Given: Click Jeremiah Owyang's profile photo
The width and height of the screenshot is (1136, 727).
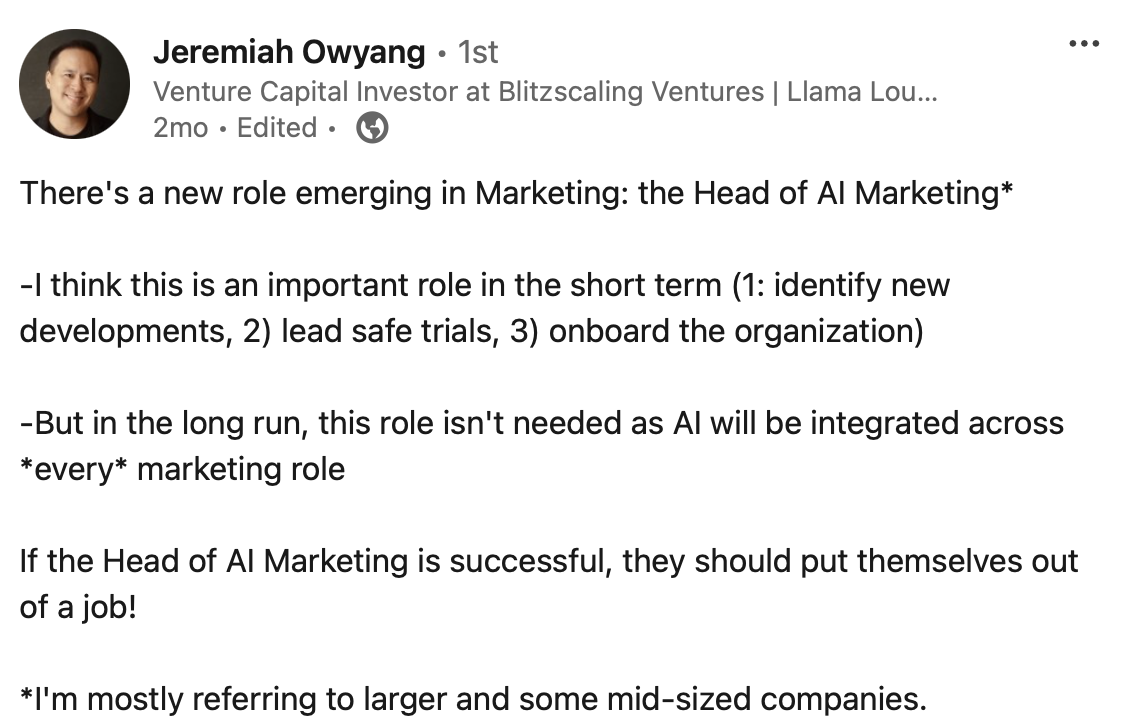Looking at the screenshot, I should tap(75, 83).
